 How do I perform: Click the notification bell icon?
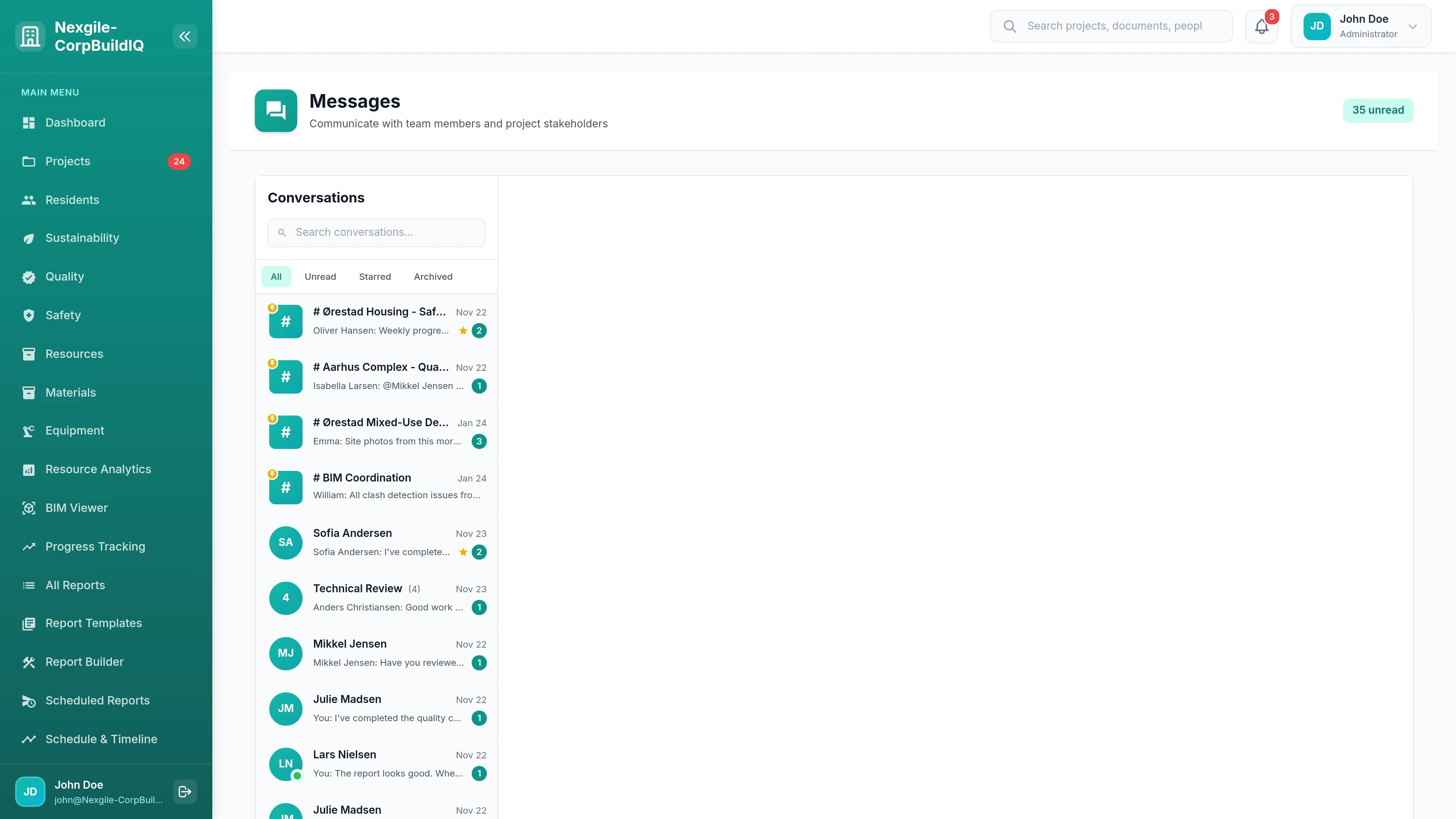[x=1261, y=26]
